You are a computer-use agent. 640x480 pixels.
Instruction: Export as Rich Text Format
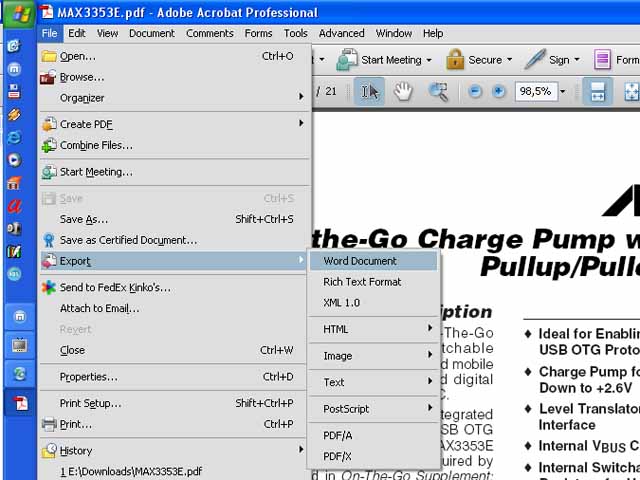[373, 282]
